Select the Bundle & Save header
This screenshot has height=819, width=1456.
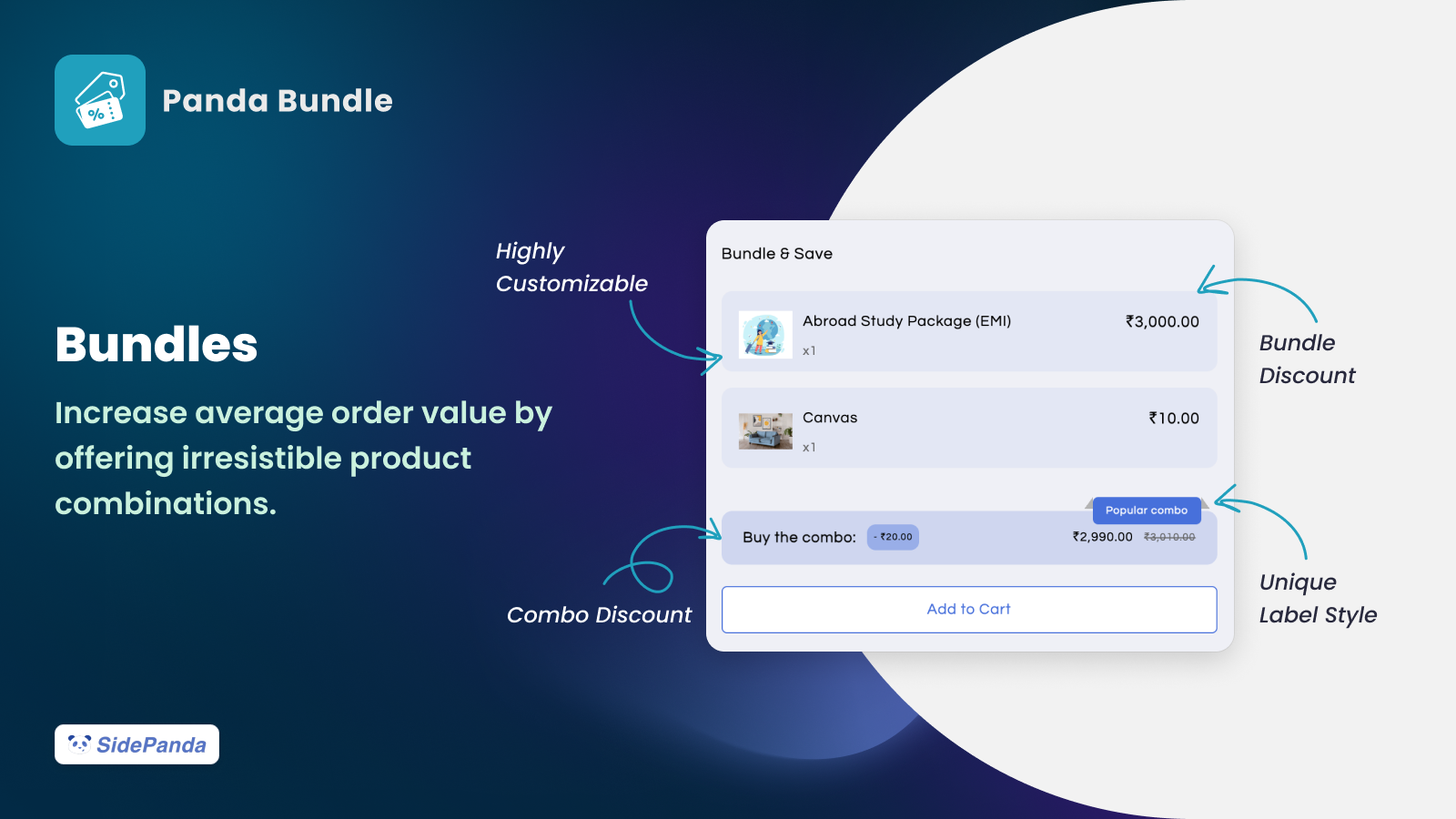777,253
